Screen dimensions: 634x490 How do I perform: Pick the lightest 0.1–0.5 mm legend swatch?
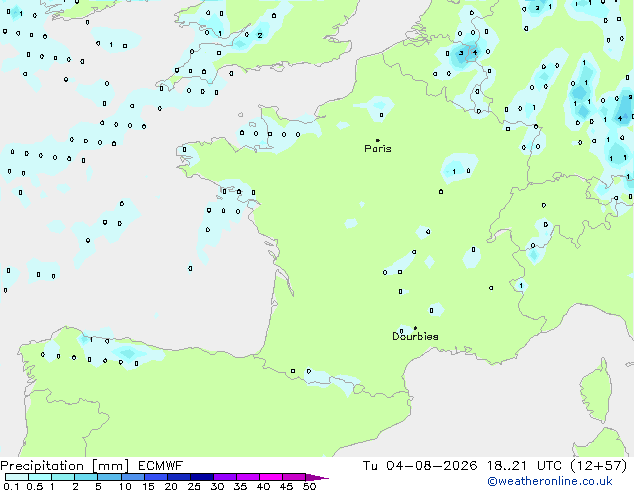pyautogui.click(x=17, y=477)
